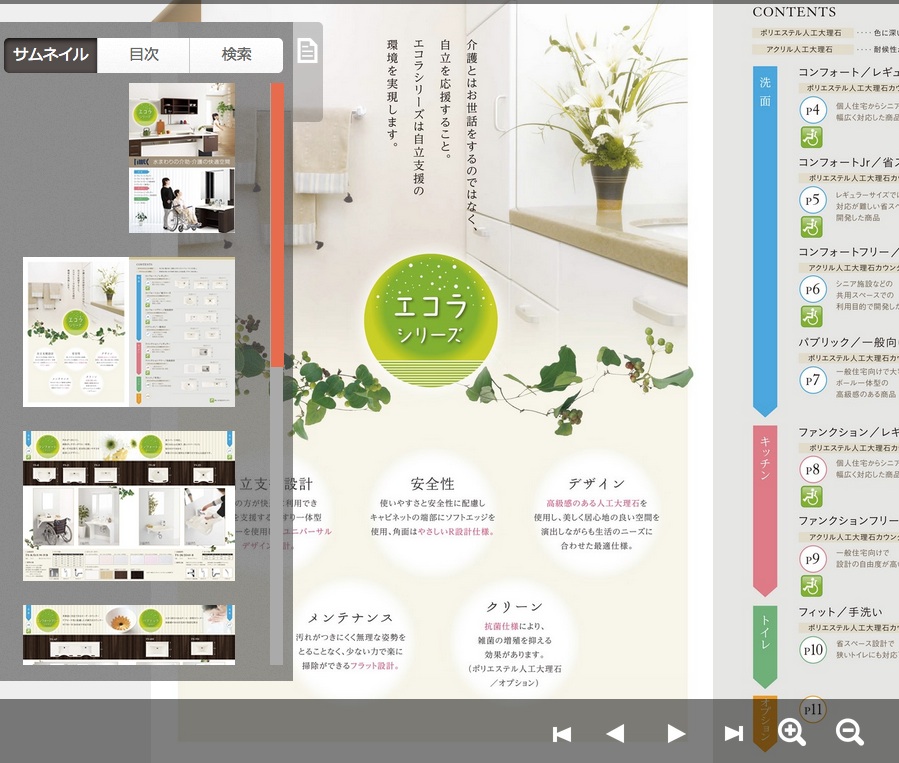Screen dimensions: 899x763
Task: Click the アクリル人工大理石 label under CONTENTS
Action: [802, 49]
